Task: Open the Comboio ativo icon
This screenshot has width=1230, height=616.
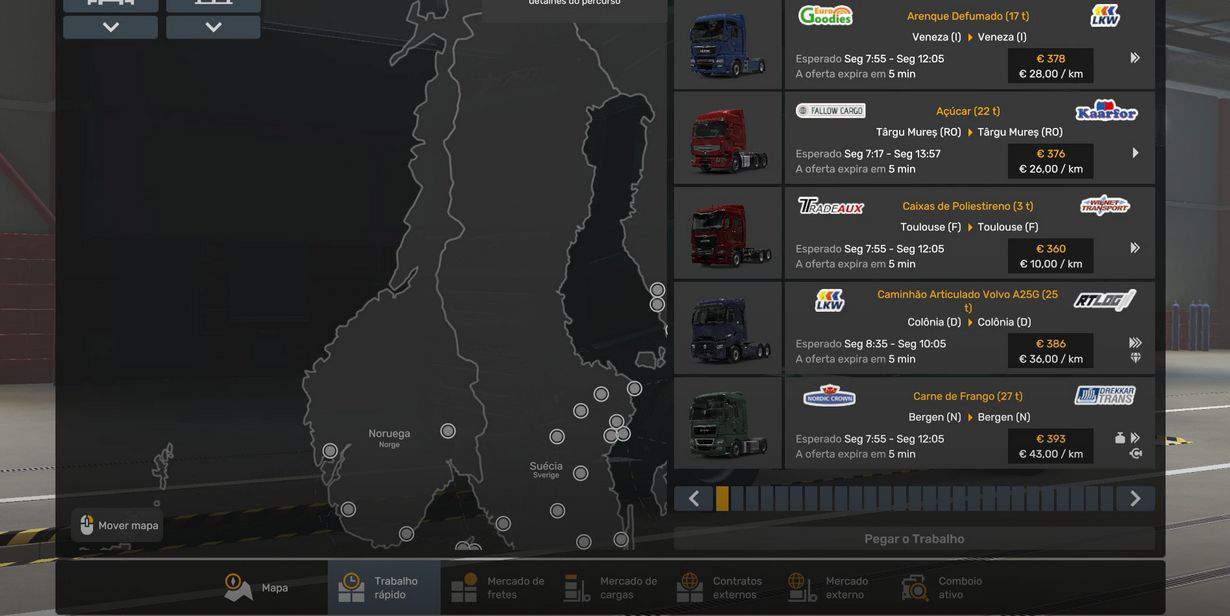Action: point(915,588)
